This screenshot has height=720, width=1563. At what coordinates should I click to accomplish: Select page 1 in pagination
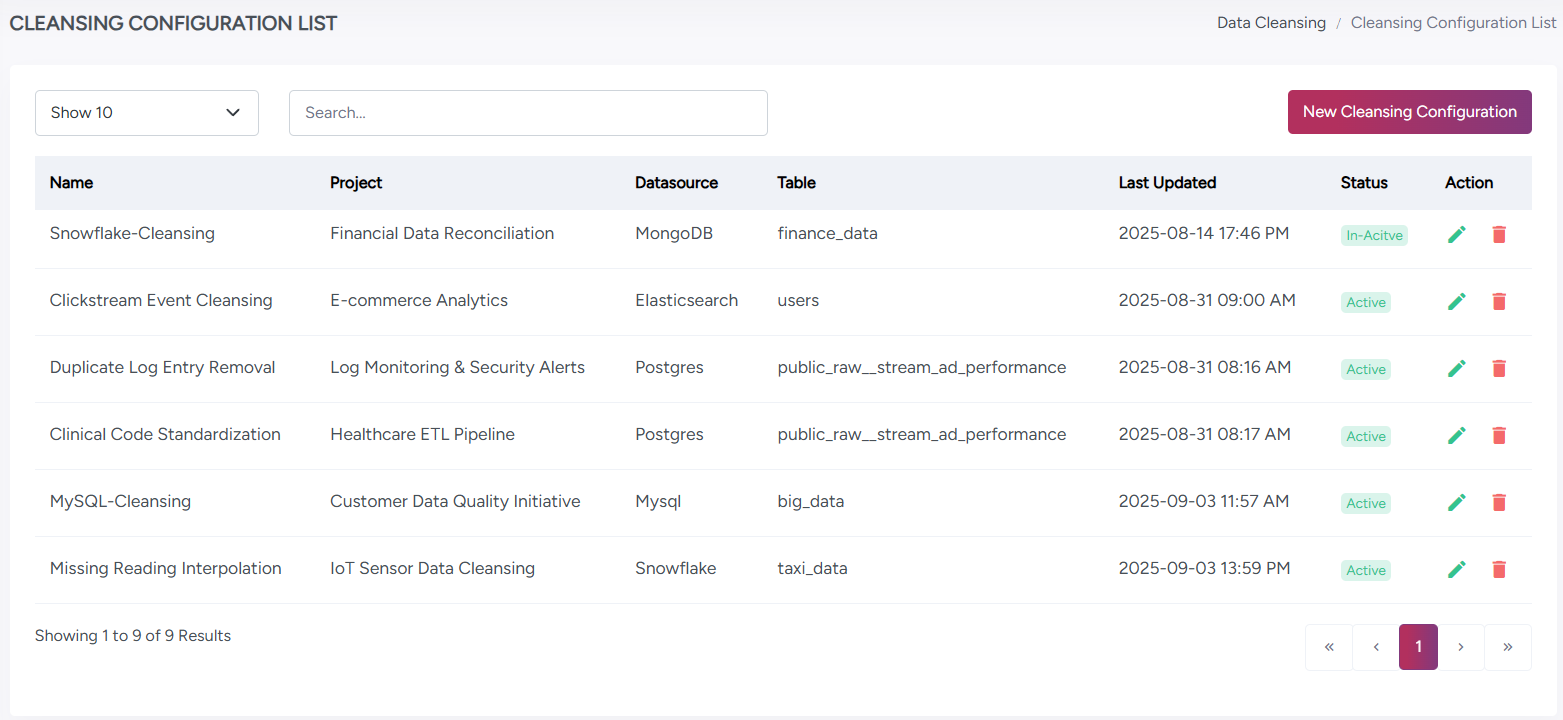[1418, 647]
